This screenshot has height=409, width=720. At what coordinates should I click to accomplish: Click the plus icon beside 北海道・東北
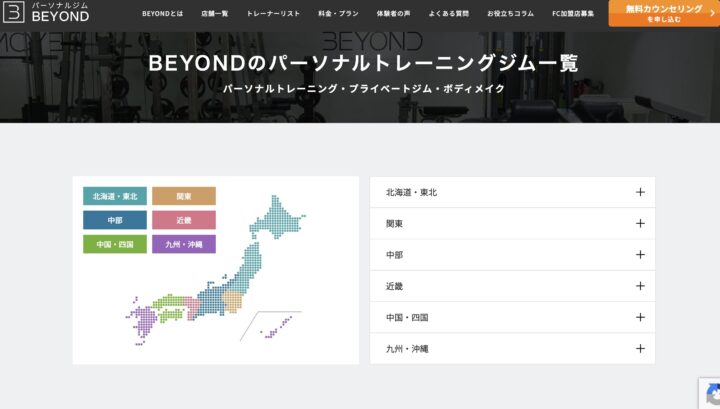[640, 192]
